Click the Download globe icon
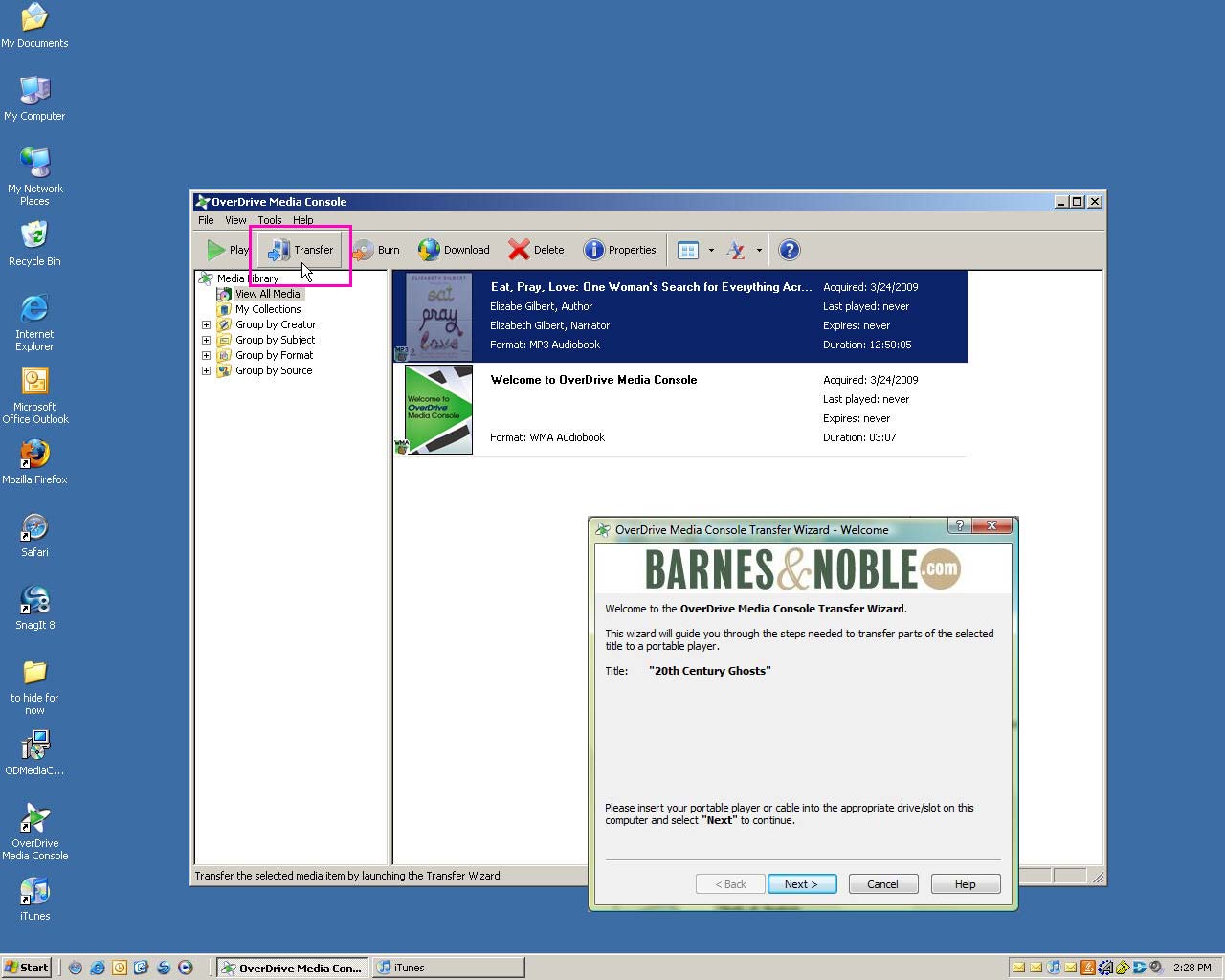 click(429, 250)
